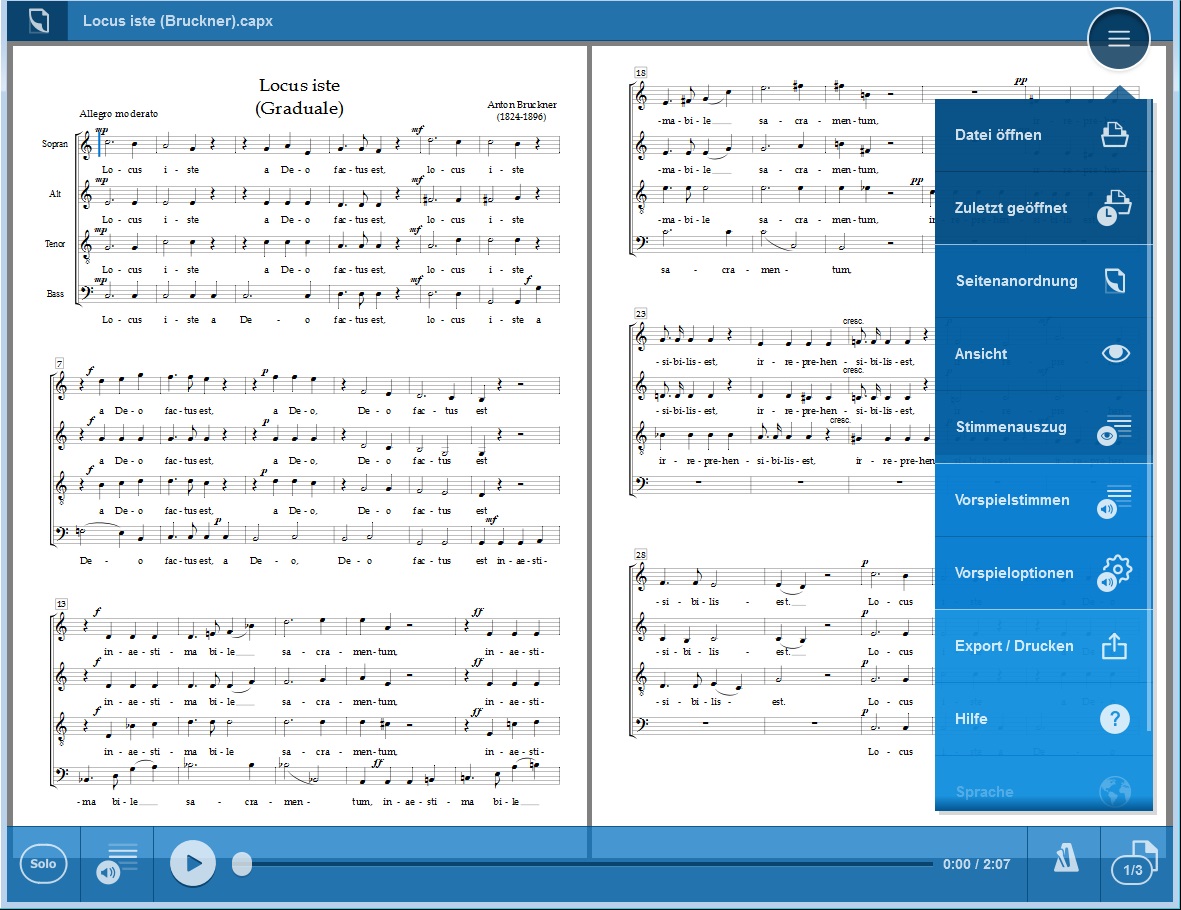Screen dimensions: 1181x910
Task: Click the capella logo icon in title bar
Action: click(x=39, y=21)
